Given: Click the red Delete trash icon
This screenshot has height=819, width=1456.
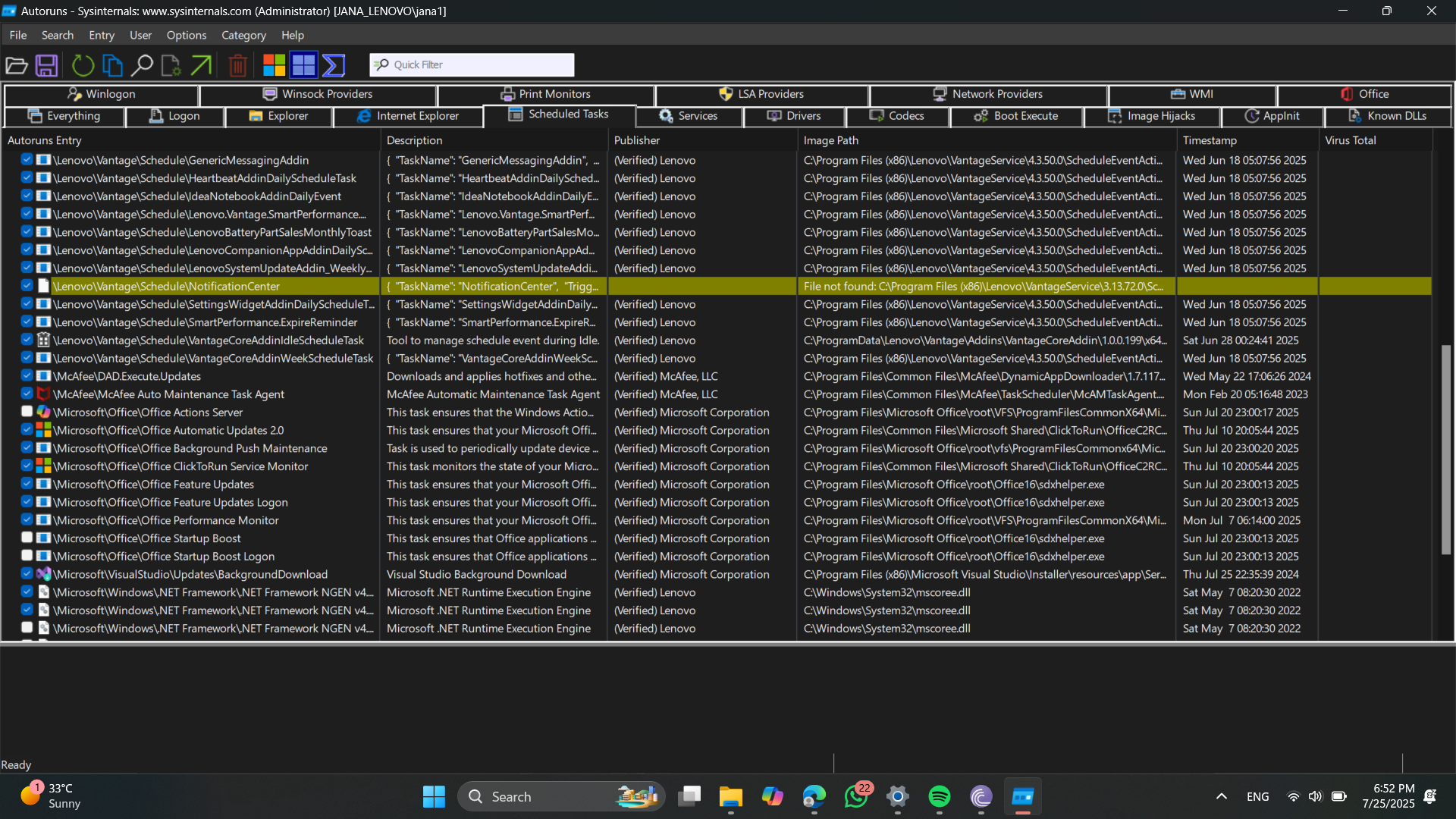Looking at the screenshot, I should point(237,65).
